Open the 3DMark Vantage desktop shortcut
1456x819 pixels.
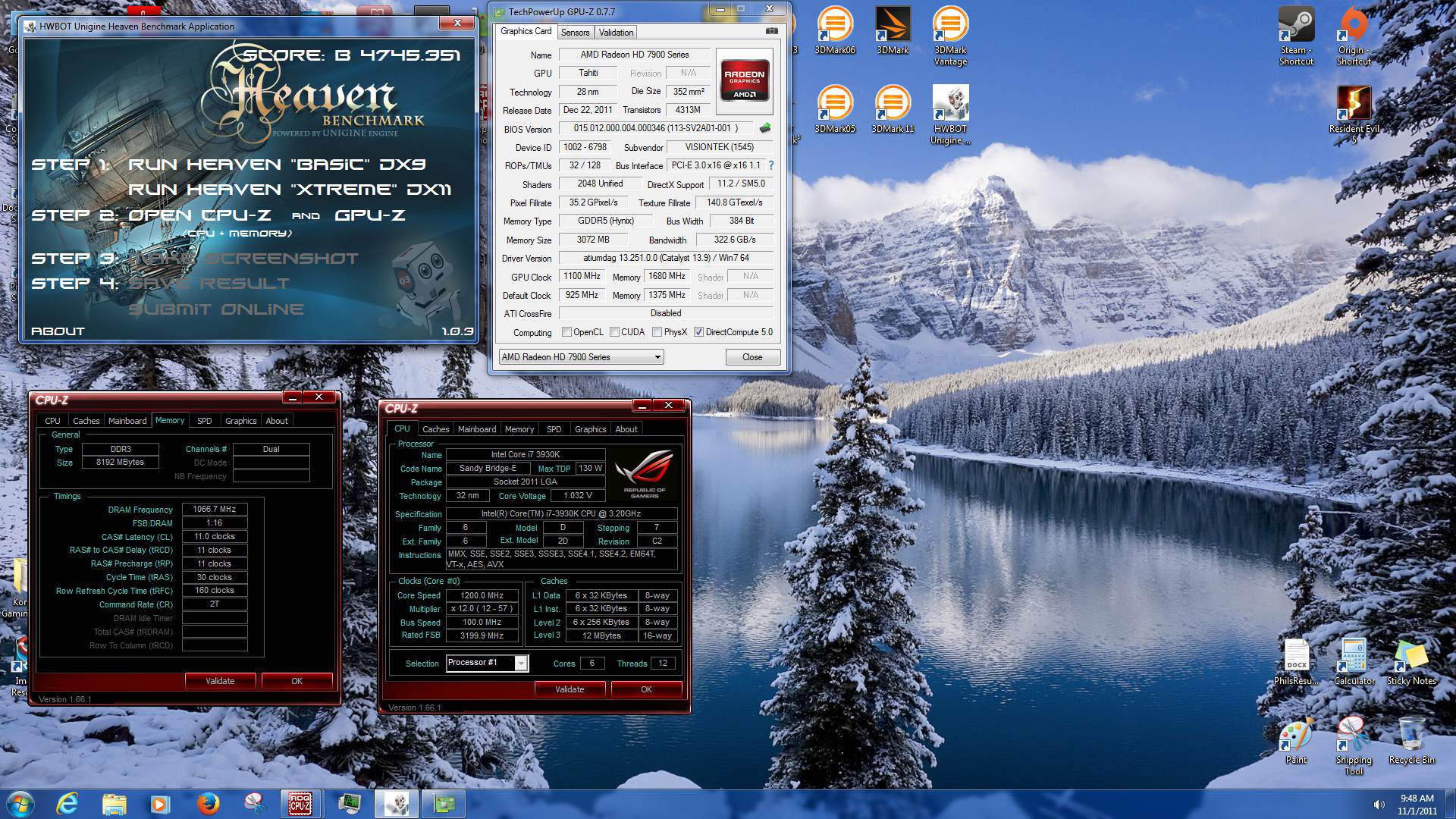click(950, 36)
